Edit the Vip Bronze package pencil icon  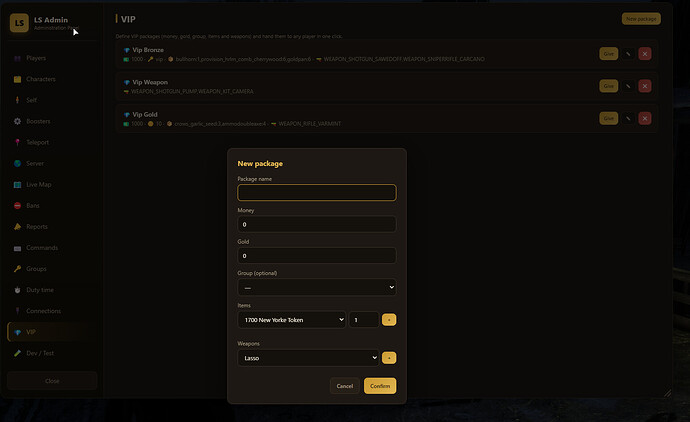pos(628,54)
